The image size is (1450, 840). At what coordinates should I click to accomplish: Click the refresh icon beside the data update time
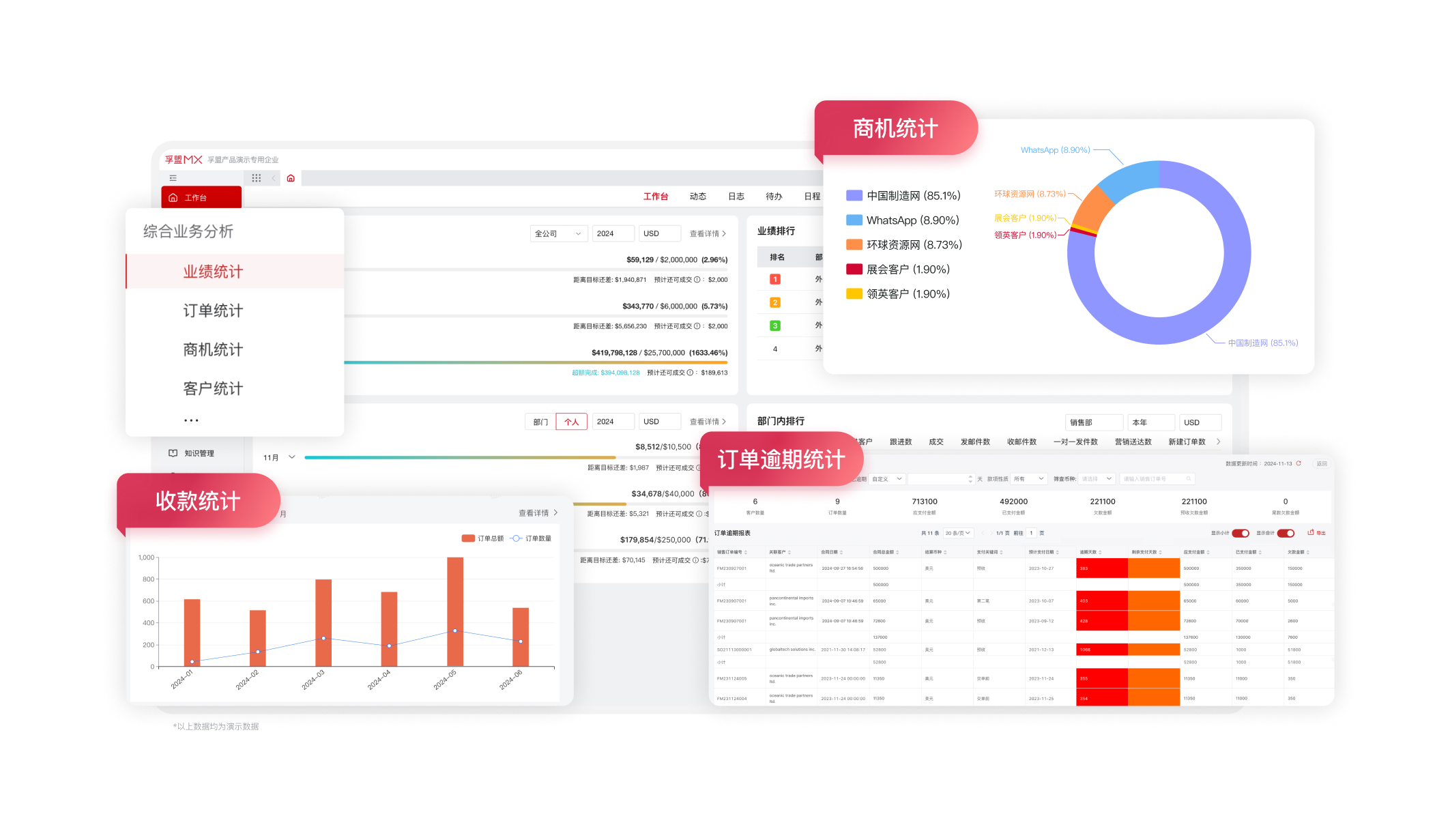[1299, 463]
